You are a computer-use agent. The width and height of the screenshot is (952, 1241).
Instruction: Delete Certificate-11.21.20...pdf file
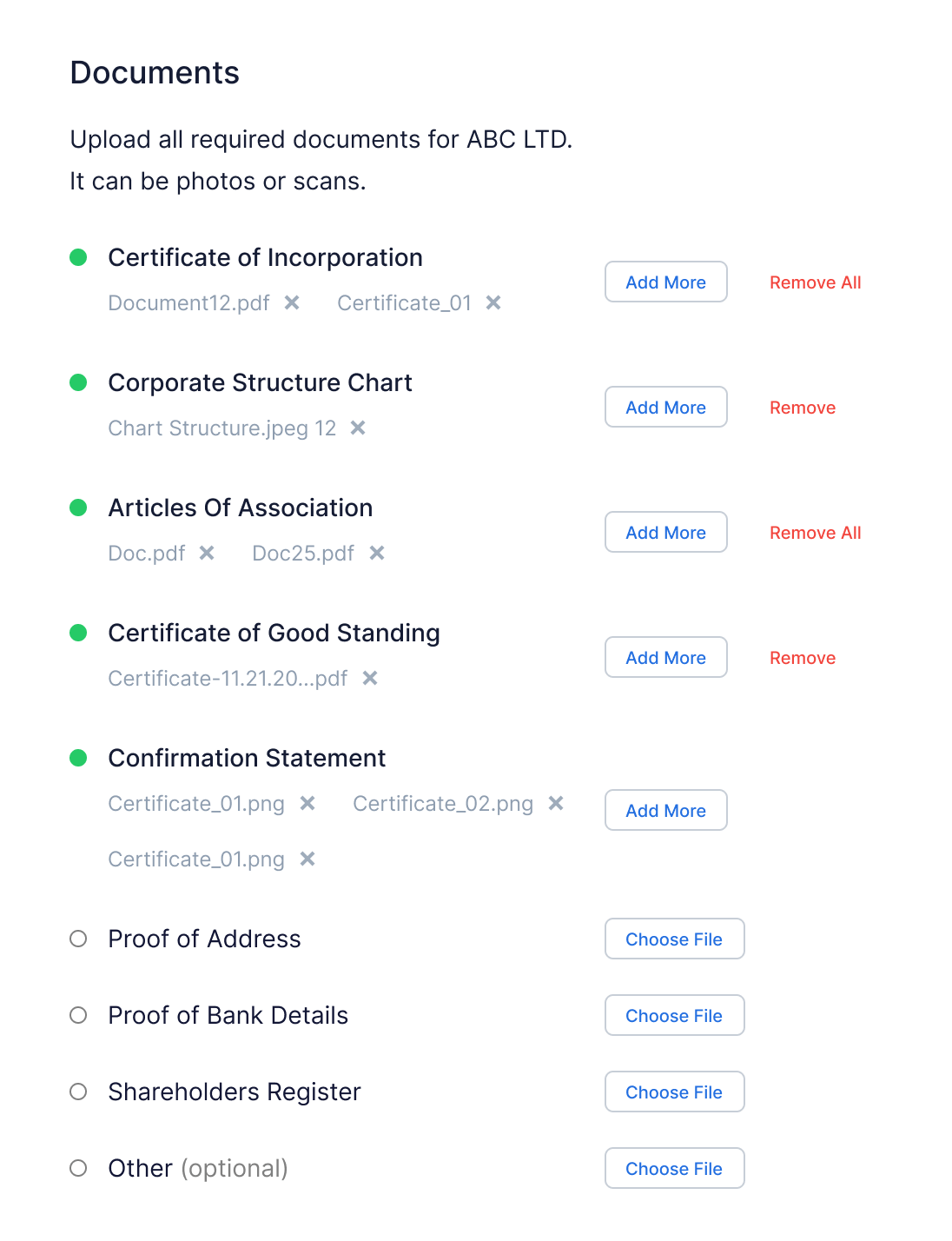370,678
